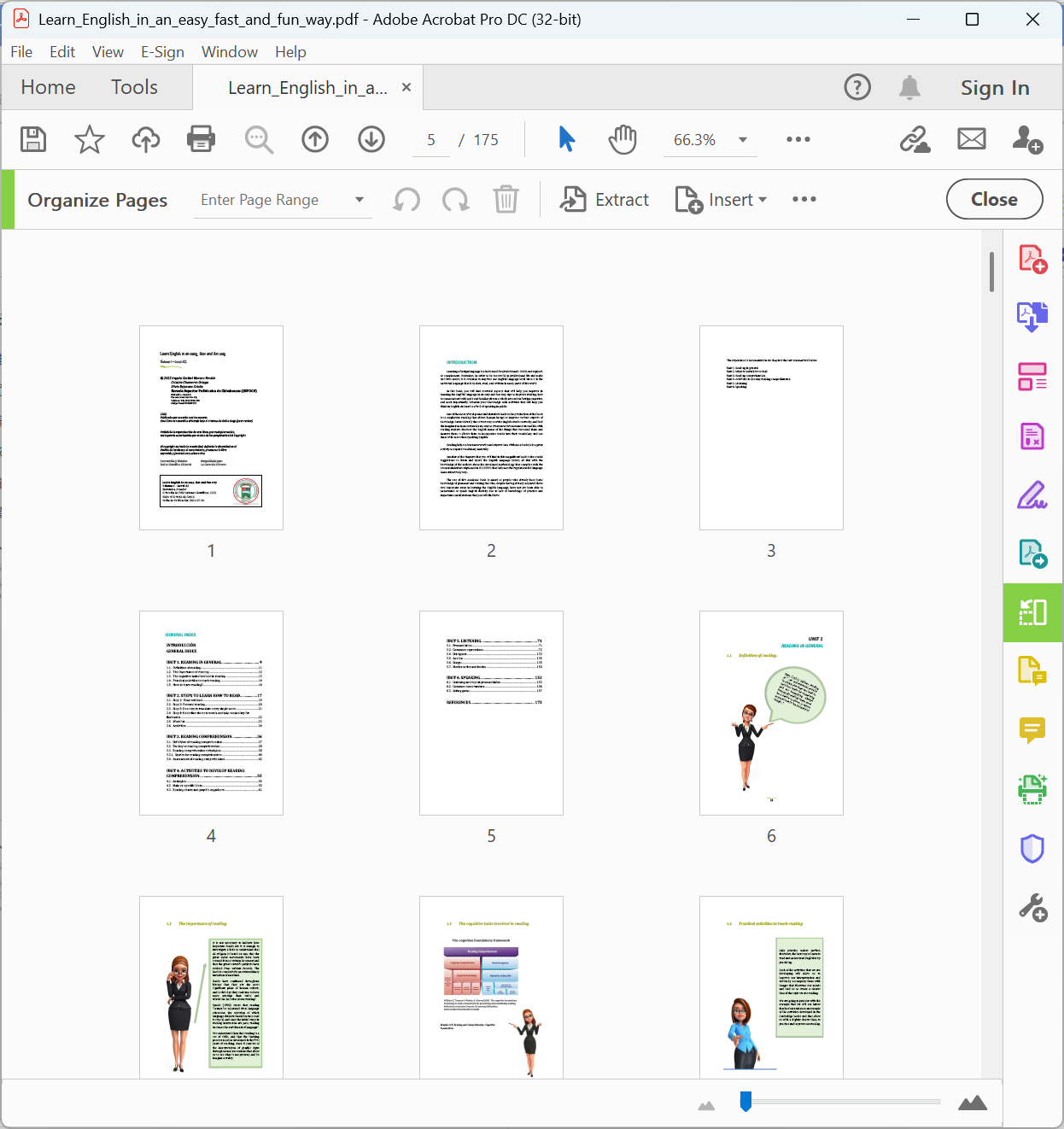Delete pages with the trash icon
Image resolution: width=1064 pixels, height=1129 pixels.
coord(506,199)
